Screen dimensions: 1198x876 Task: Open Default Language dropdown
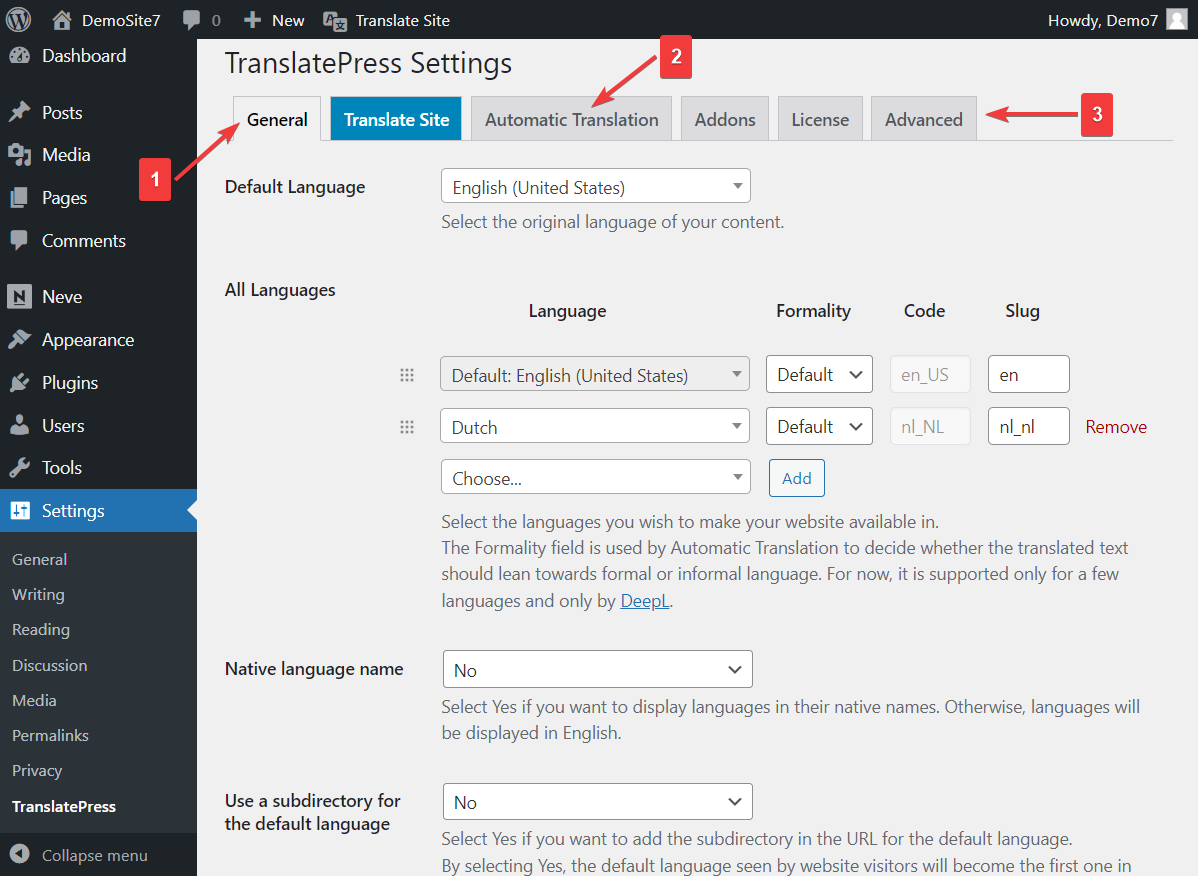596,186
